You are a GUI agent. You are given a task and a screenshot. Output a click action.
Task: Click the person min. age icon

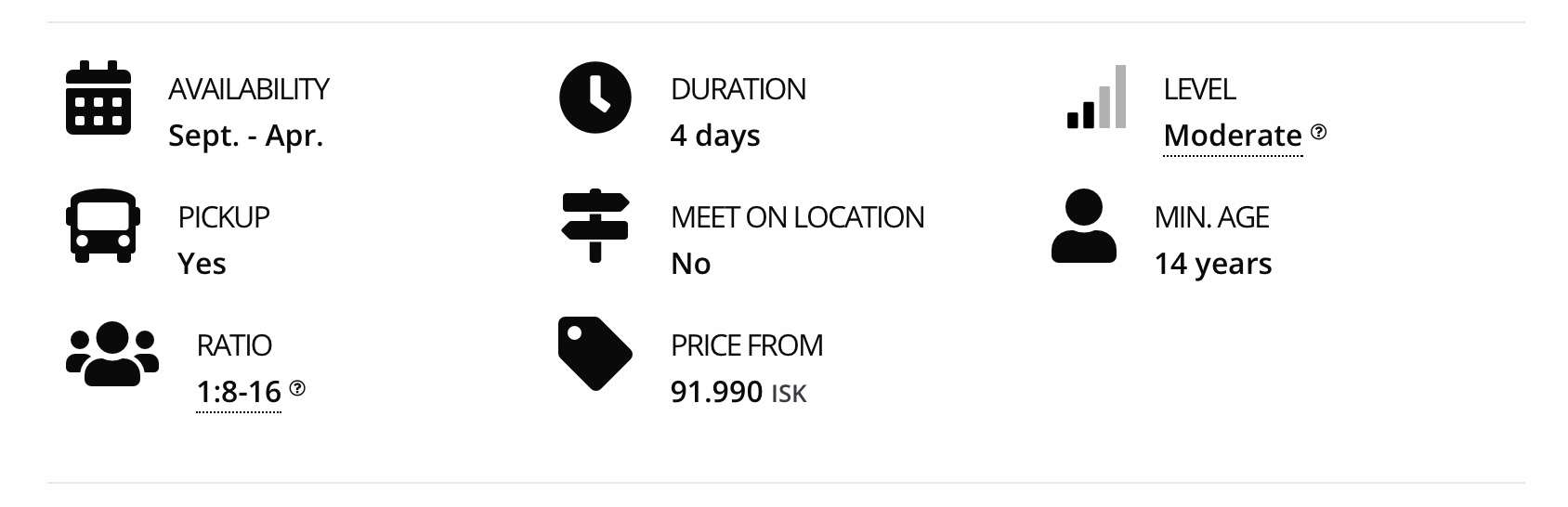[1084, 226]
